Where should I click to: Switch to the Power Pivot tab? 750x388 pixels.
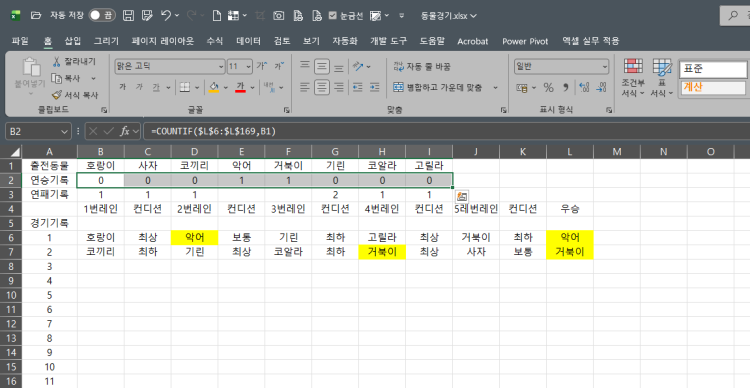pyautogui.click(x=525, y=41)
